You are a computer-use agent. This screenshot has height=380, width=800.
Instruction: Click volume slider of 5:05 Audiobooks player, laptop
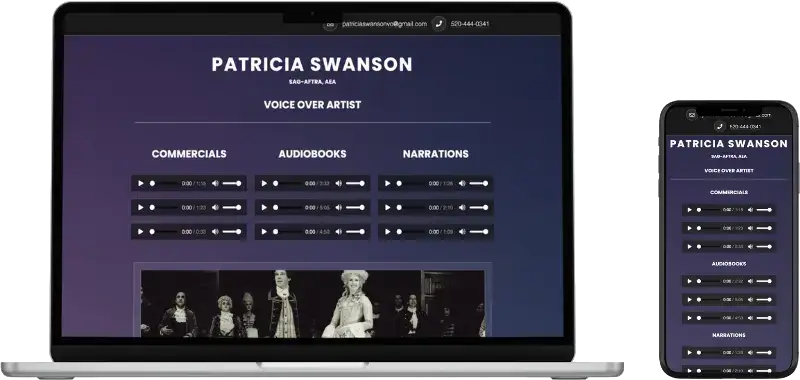coord(355,208)
